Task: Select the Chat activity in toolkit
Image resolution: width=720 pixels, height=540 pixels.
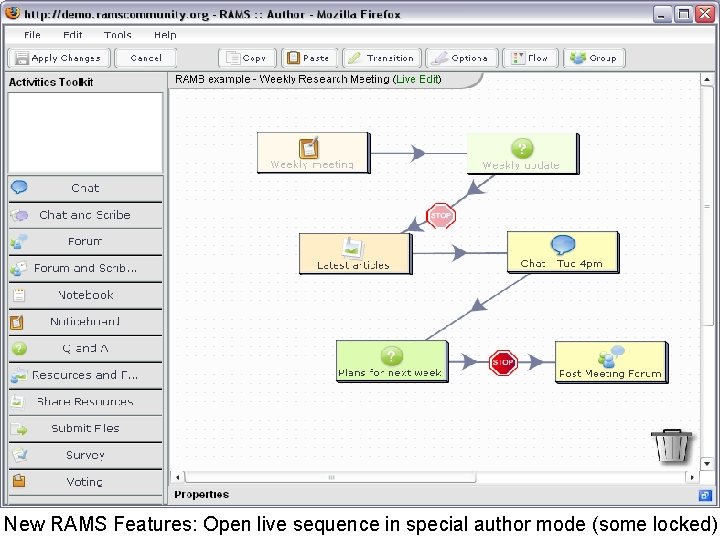Action: [x=85, y=188]
